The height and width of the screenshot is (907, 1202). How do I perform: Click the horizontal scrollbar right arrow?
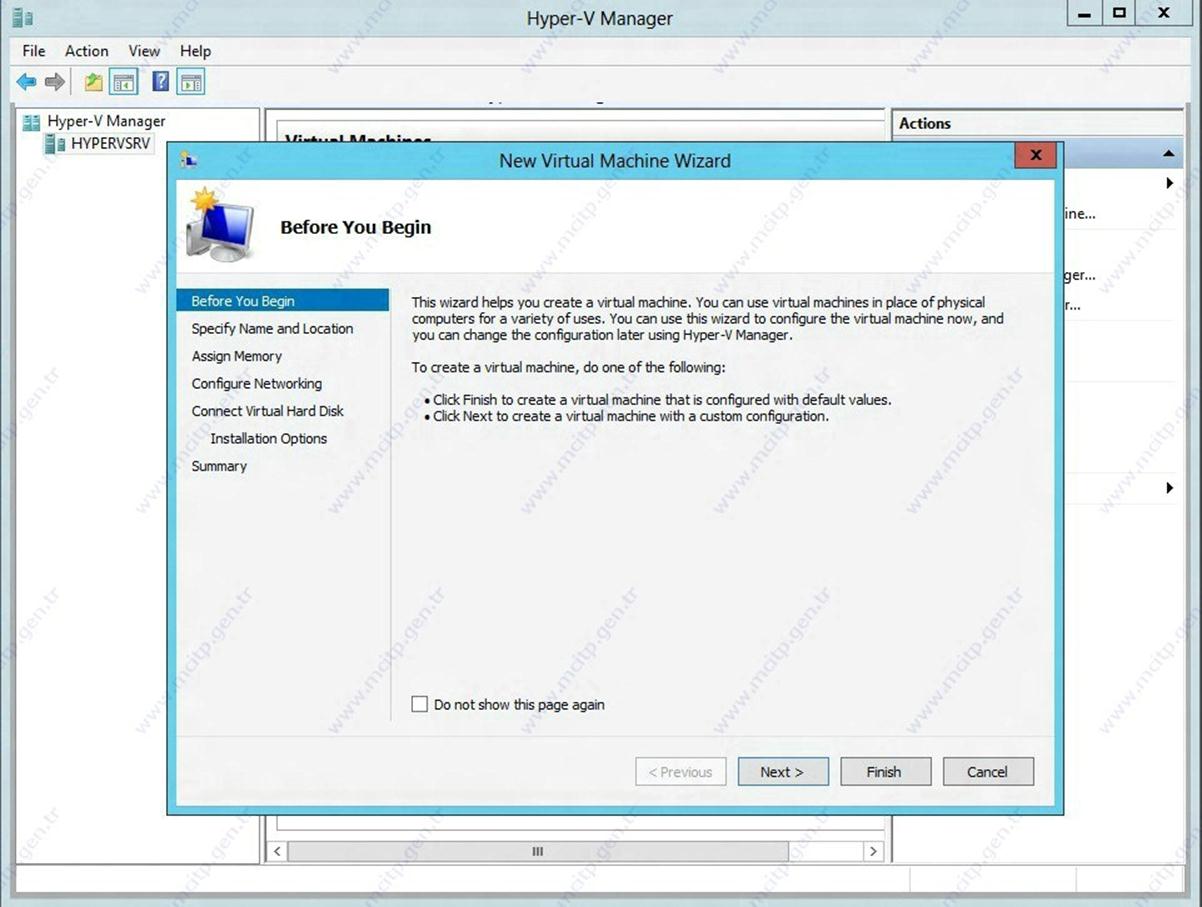(874, 851)
